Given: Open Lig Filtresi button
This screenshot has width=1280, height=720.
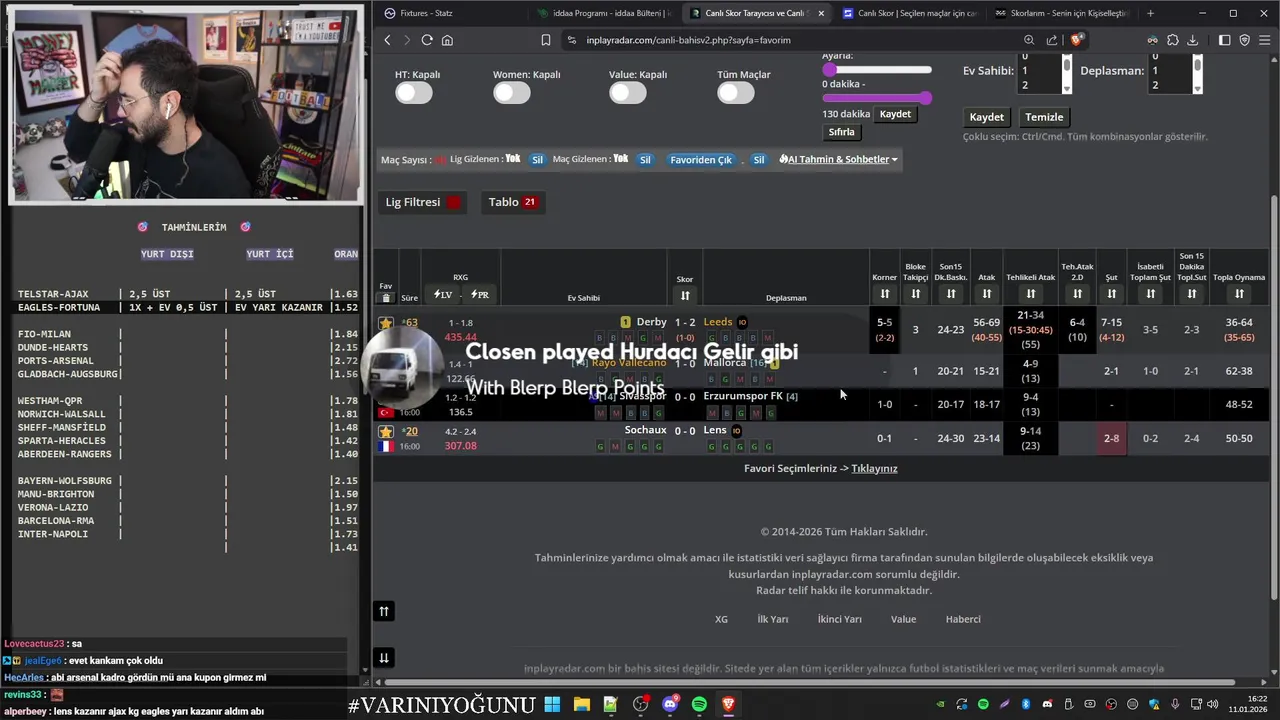Looking at the screenshot, I should [423, 202].
